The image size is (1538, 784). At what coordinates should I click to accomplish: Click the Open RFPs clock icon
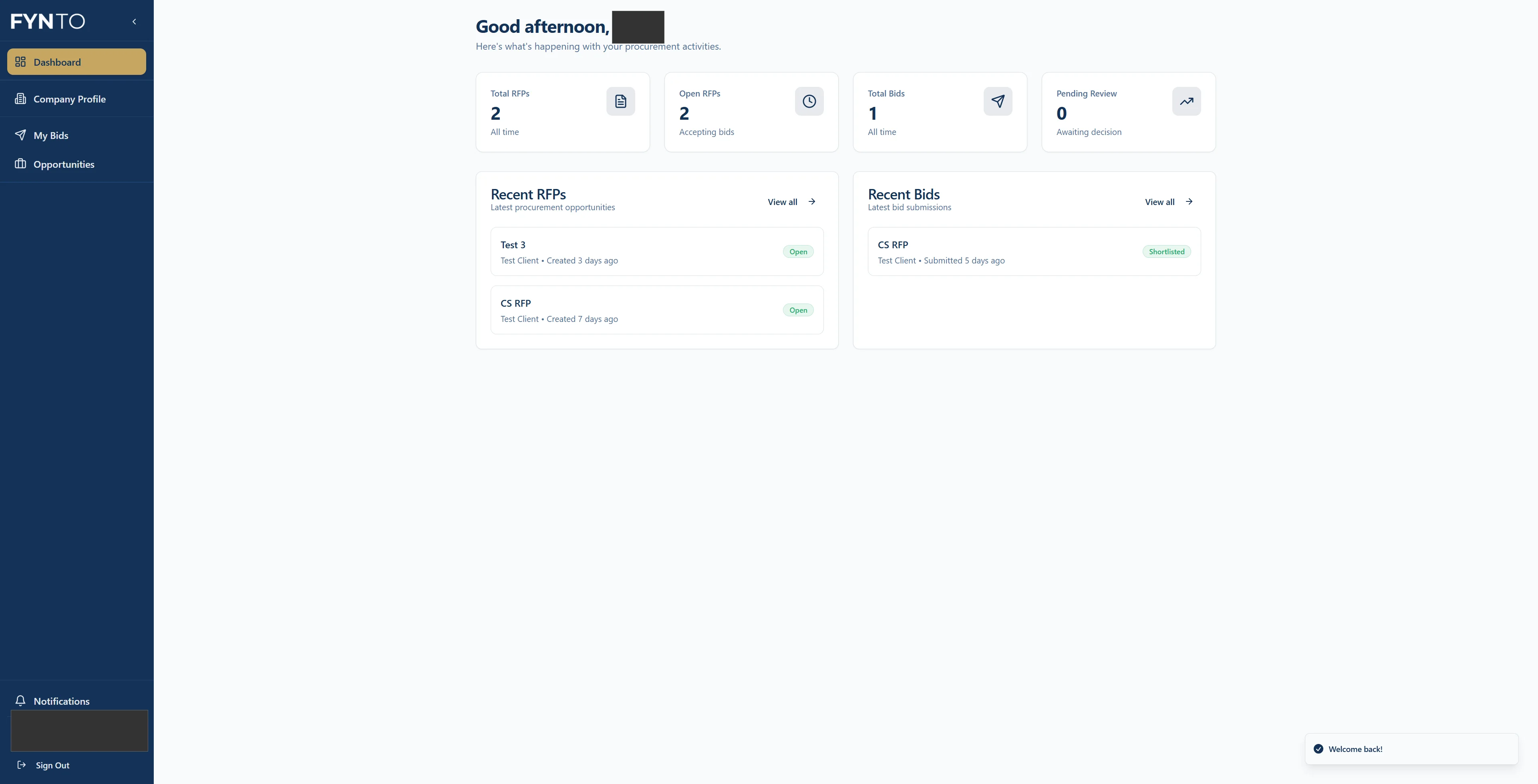pos(809,101)
